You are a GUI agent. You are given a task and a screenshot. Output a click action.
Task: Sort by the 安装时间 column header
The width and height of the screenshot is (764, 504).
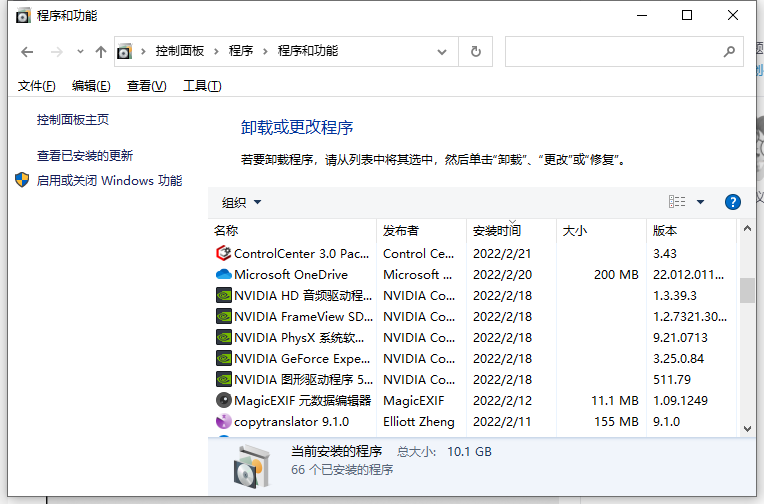coord(512,231)
